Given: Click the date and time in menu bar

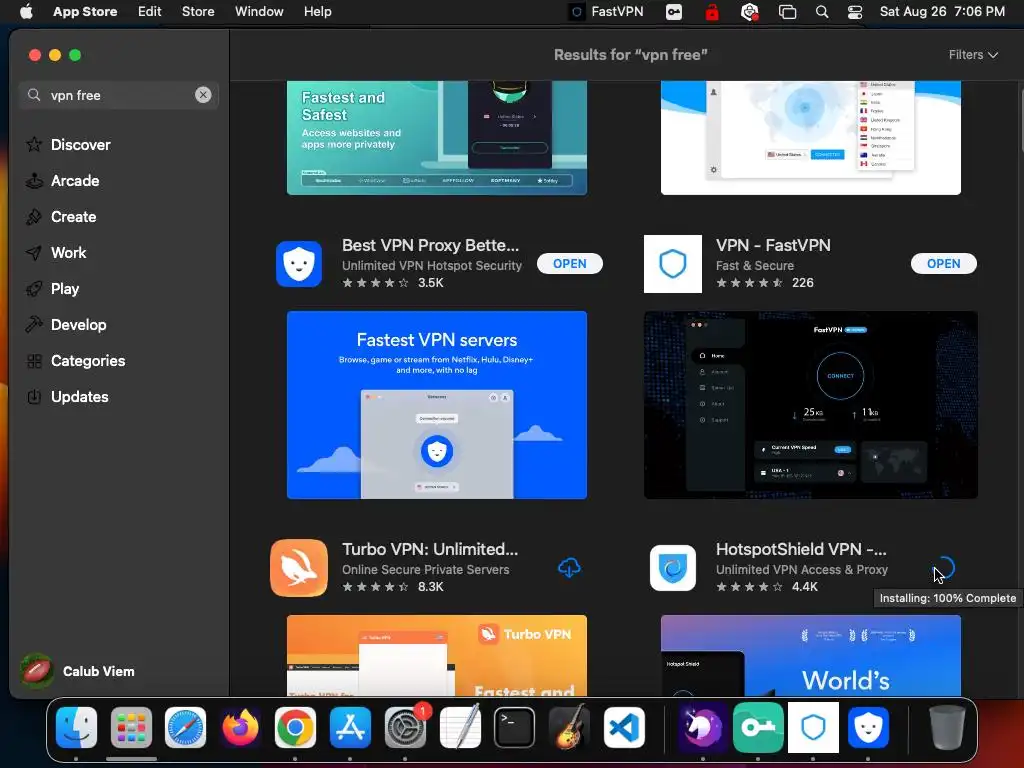Looking at the screenshot, I should [x=942, y=11].
